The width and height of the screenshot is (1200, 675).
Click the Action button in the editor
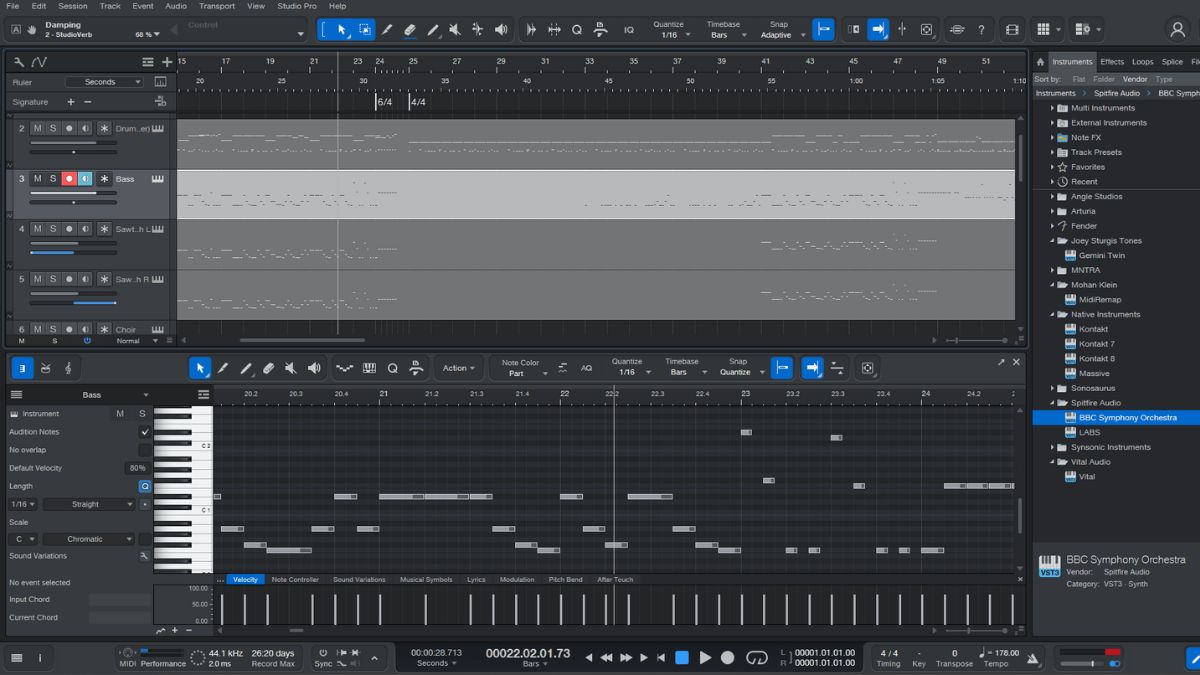click(458, 368)
